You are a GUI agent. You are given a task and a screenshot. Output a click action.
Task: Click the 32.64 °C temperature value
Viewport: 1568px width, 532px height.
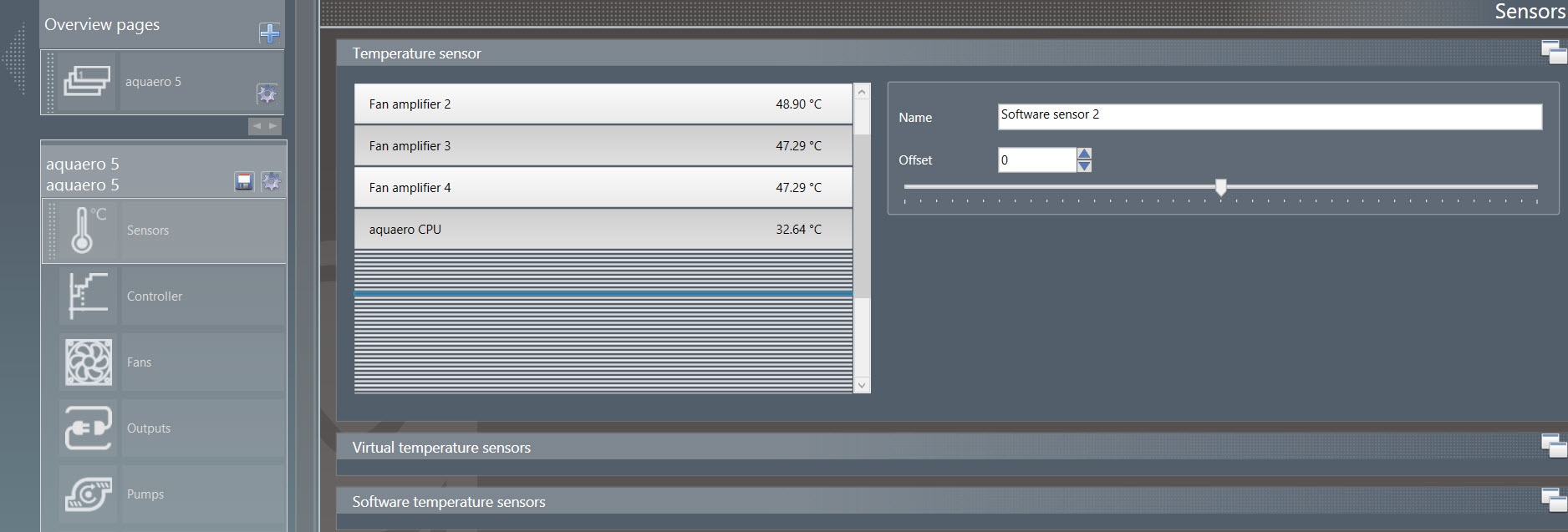(x=798, y=230)
